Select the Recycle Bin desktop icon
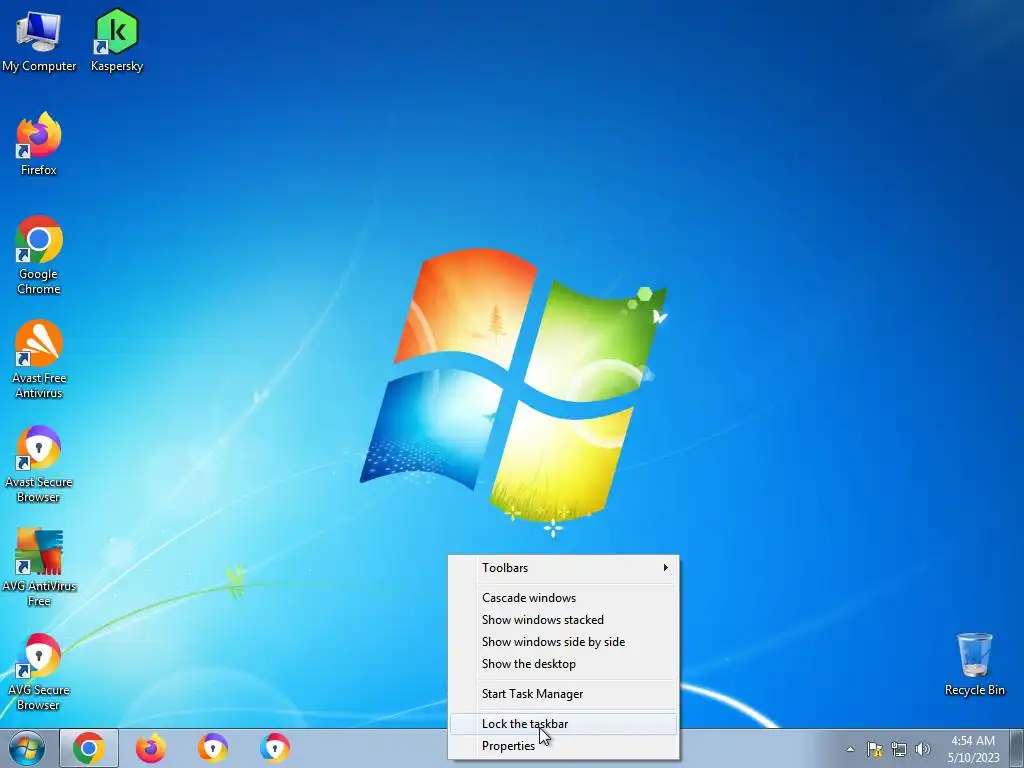This screenshot has height=768, width=1024. [974, 664]
